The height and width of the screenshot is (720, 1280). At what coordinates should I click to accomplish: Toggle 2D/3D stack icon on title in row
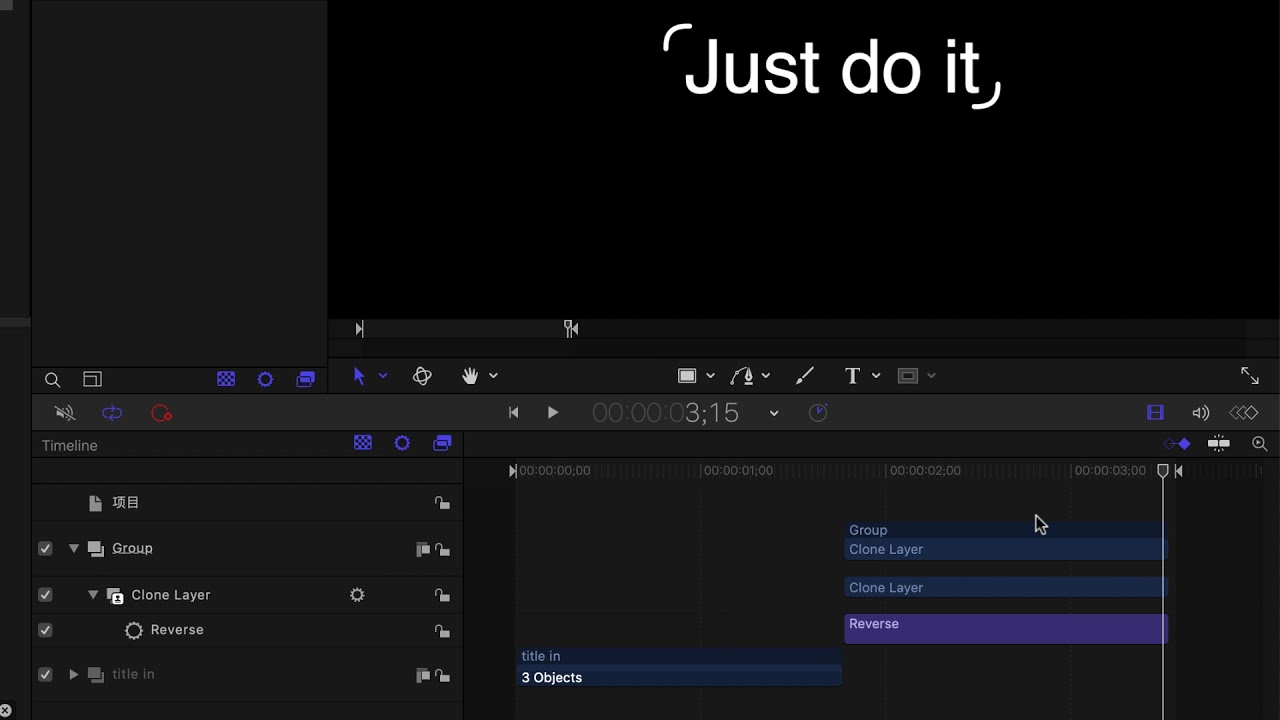(422, 675)
